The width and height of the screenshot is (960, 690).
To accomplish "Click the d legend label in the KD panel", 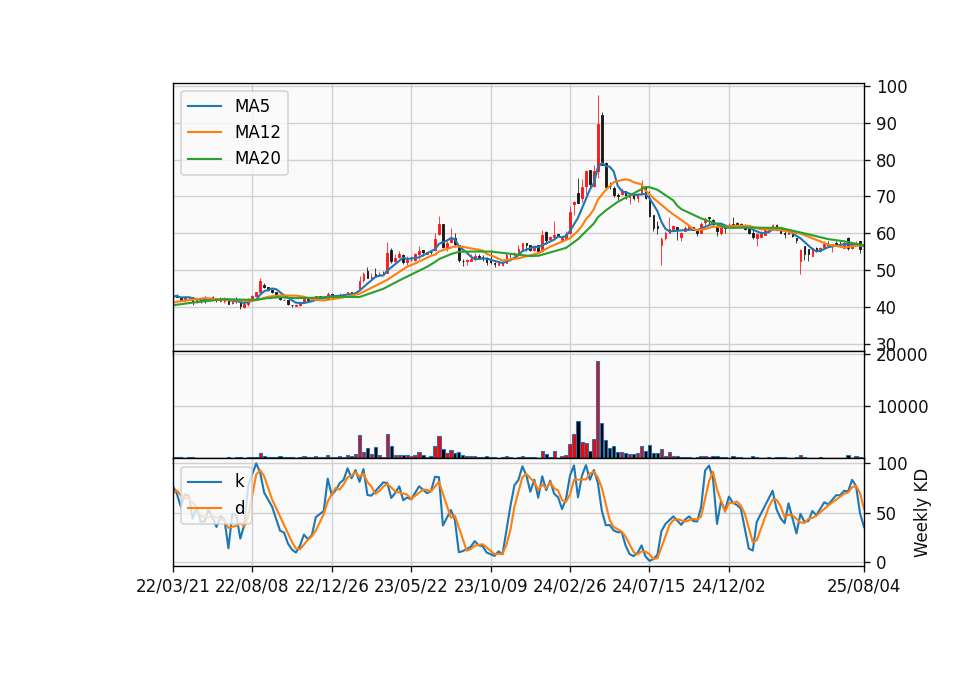I will point(239,508).
